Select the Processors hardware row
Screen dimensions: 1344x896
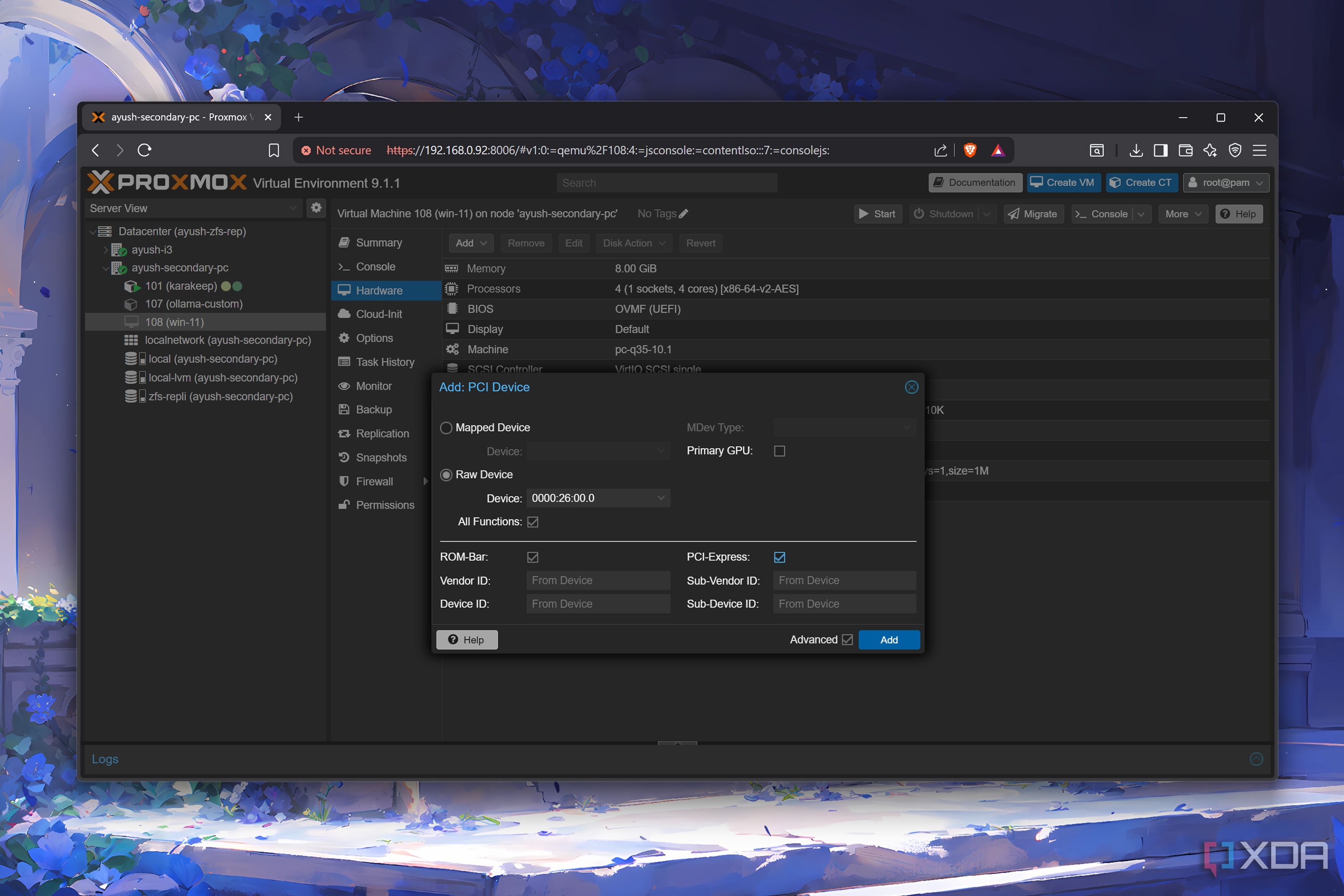(855, 289)
